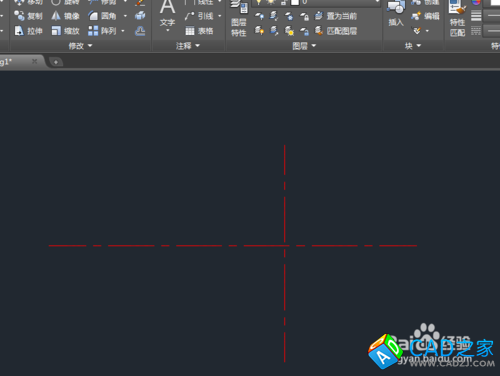
Task: Select the Stretch (拉伸) tool
Action: 28,31
